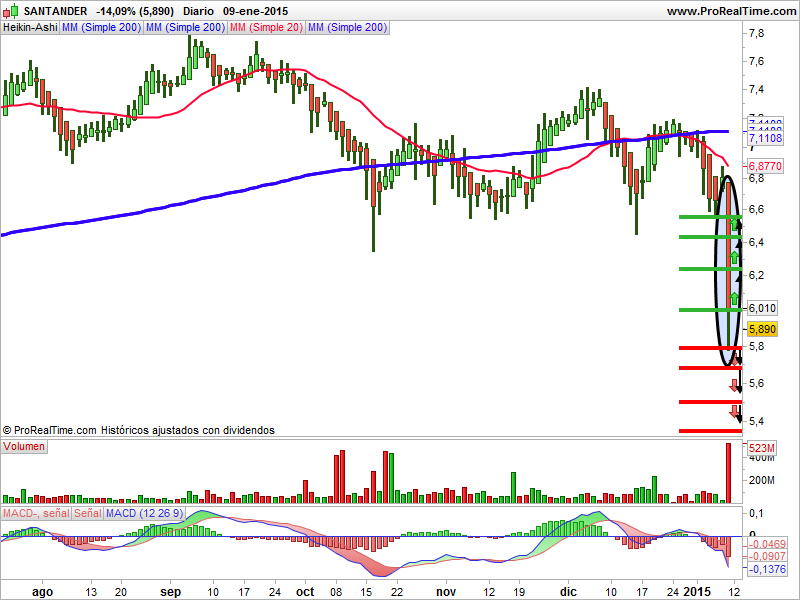Click the red 6,8770 price tag
Screen dimensions: 800x600
click(765, 166)
